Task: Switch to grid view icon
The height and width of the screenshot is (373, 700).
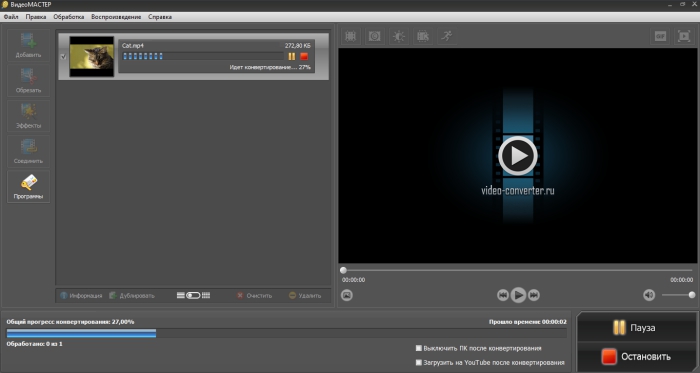Action: tap(206, 295)
